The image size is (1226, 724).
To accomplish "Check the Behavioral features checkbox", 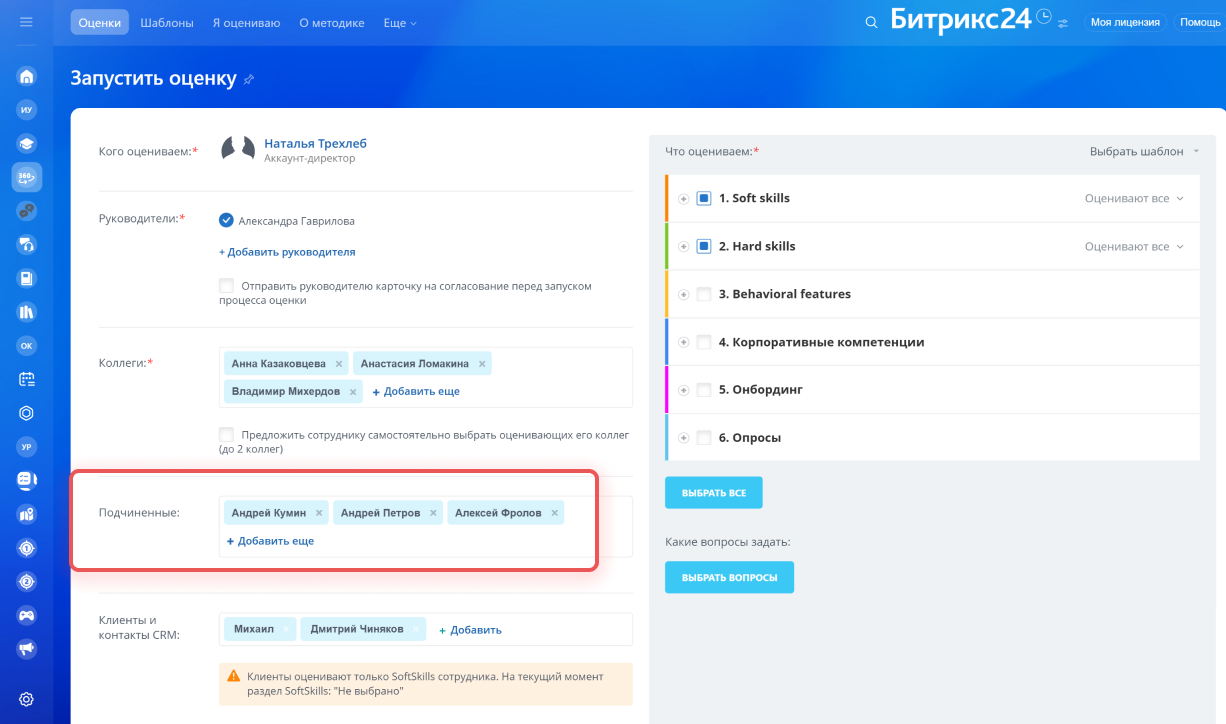I will pyautogui.click(x=704, y=294).
